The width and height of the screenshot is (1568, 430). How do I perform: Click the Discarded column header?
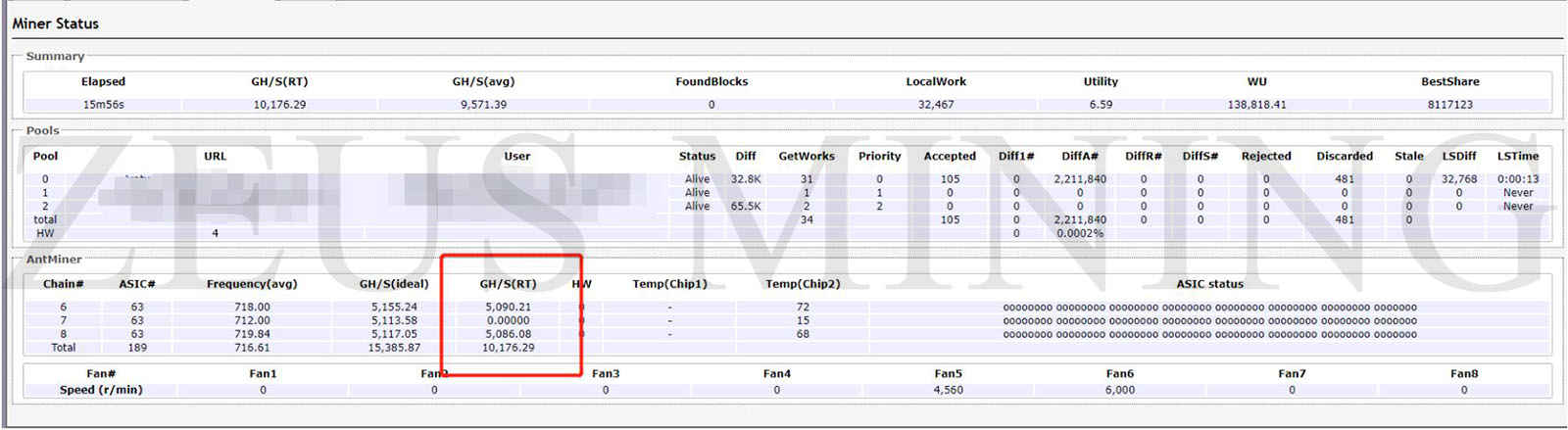click(x=1345, y=156)
